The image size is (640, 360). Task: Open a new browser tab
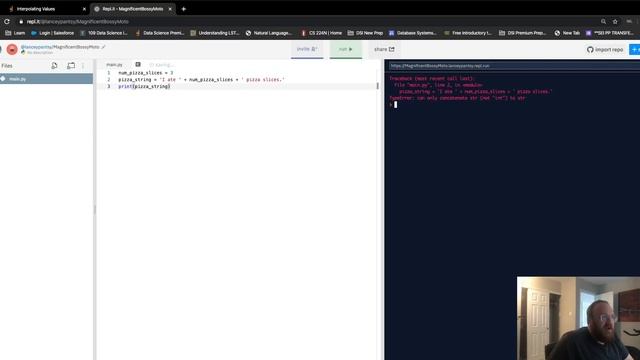pos(184,9)
